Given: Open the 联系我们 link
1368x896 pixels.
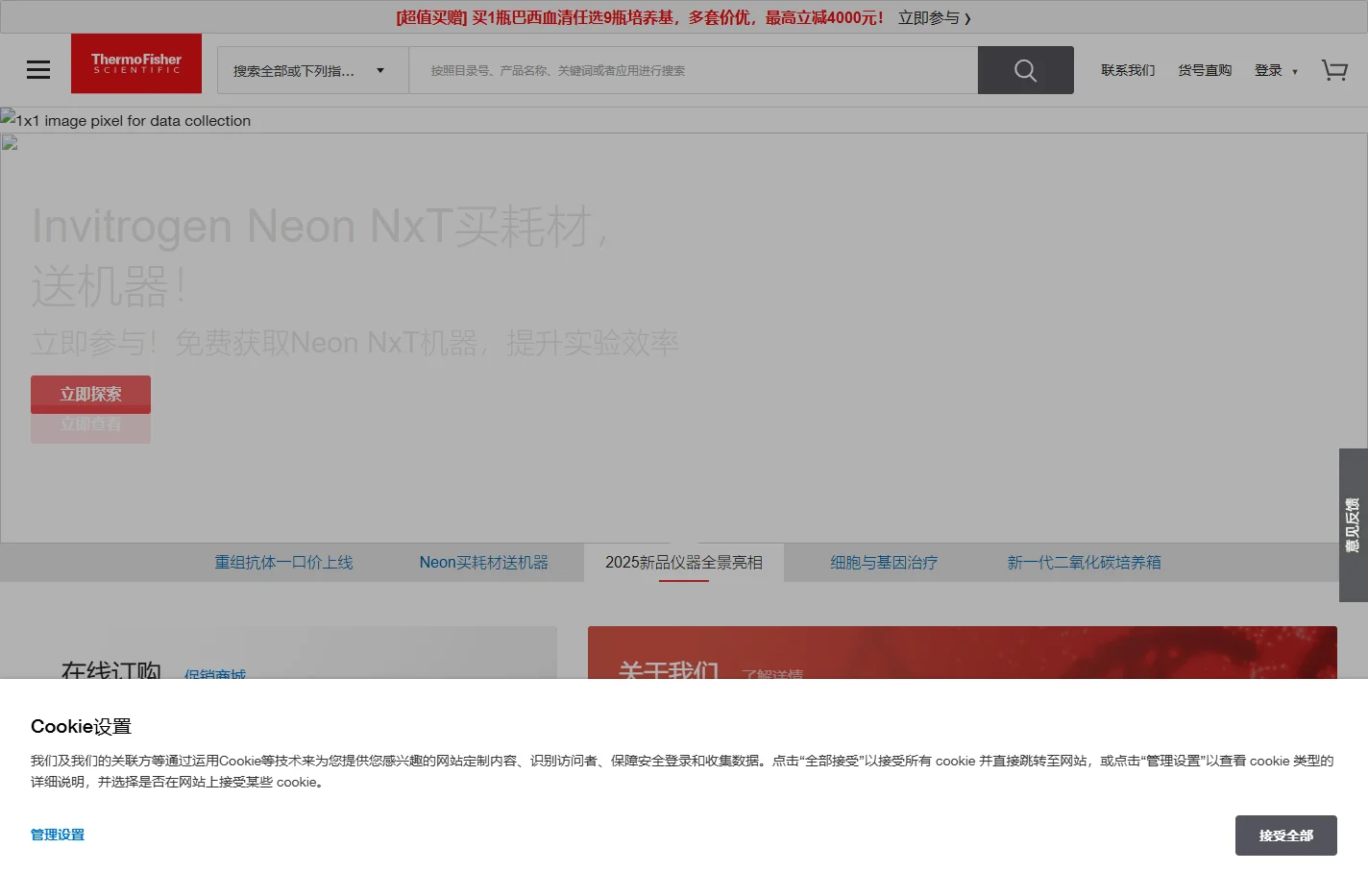Looking at the screenshot, I should tap(1128, 70).
